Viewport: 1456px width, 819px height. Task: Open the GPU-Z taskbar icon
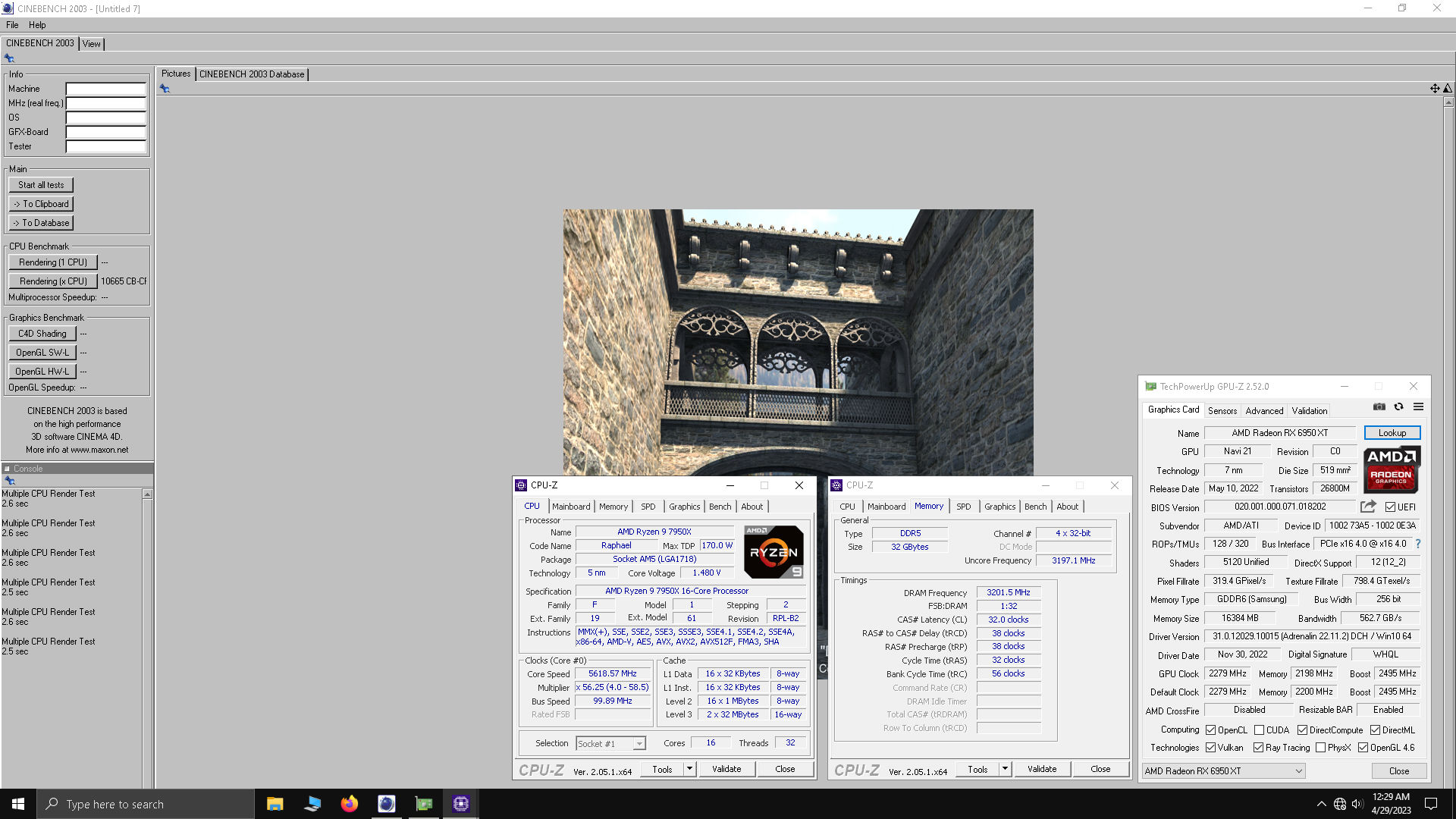point(424,804)
